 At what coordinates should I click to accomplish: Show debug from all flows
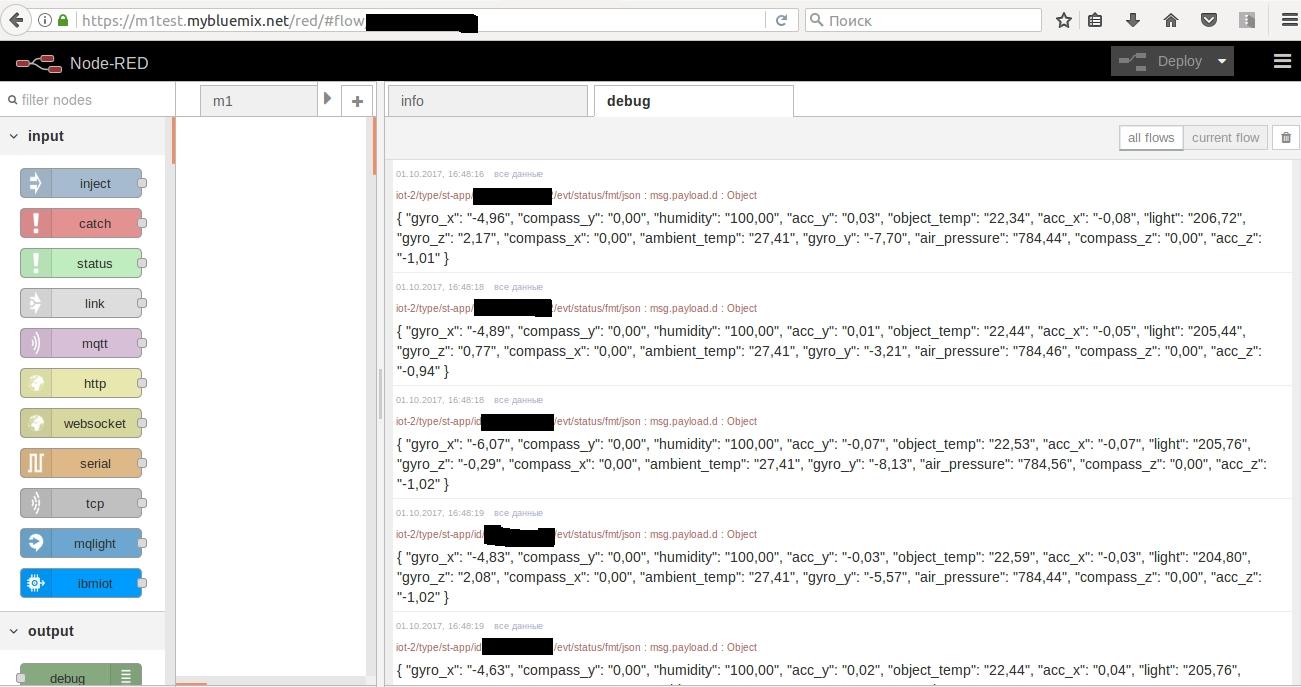click(1151, 138)
